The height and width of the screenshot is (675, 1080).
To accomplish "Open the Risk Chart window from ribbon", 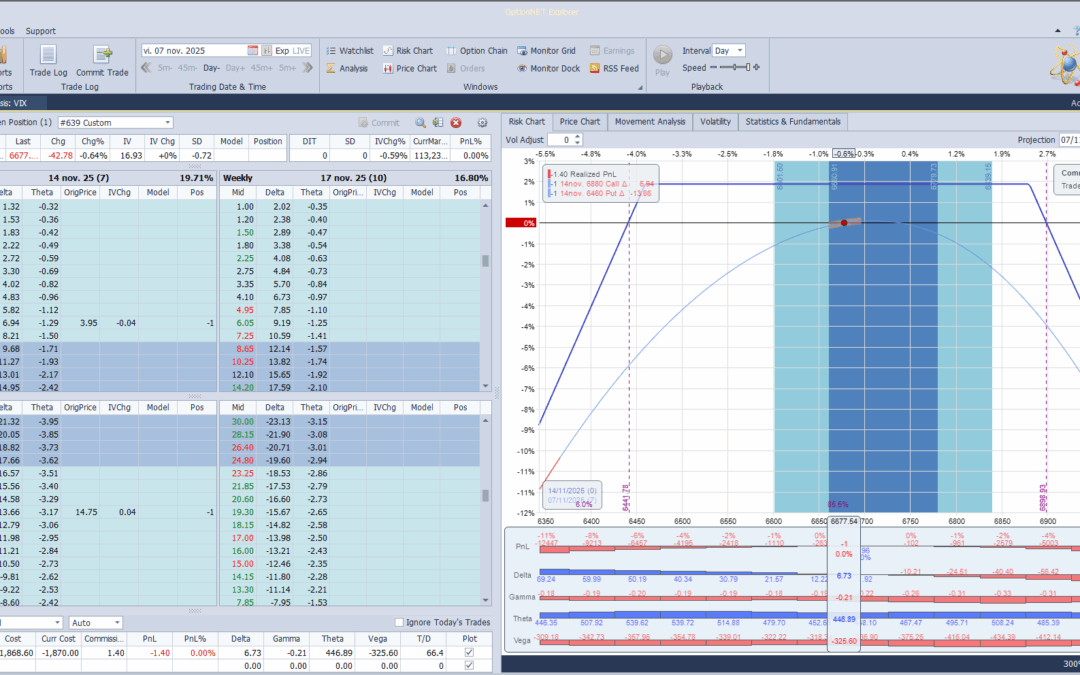I will click(408, 50).
